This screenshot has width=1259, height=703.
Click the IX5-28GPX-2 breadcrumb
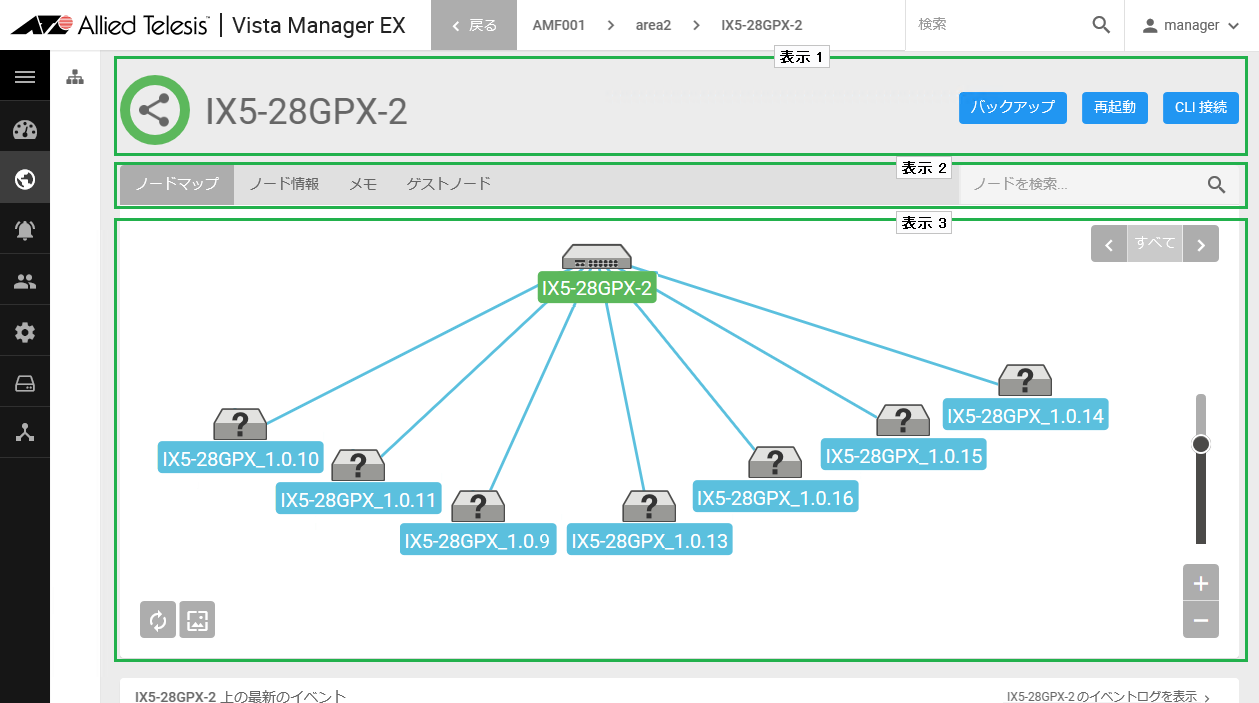(762, 25)
